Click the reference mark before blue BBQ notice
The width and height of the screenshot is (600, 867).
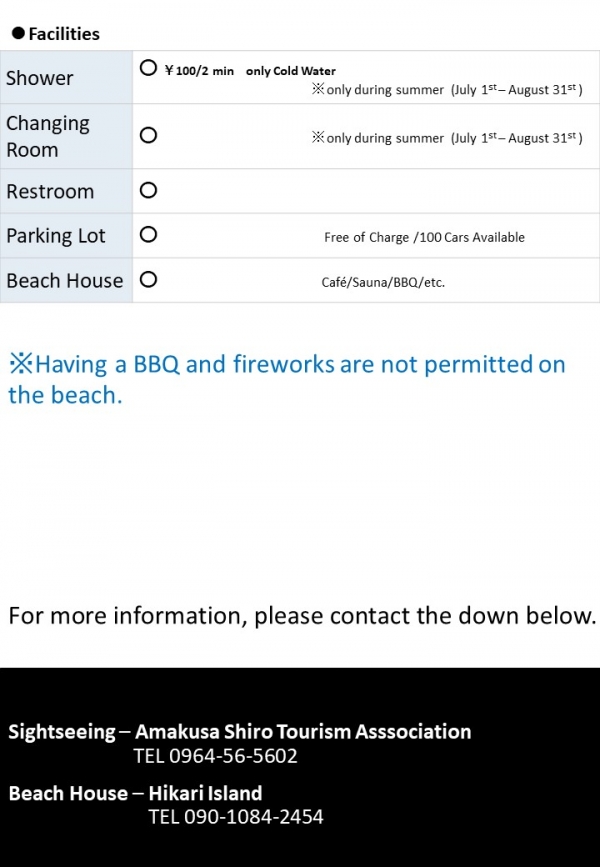tap(21, 364)
